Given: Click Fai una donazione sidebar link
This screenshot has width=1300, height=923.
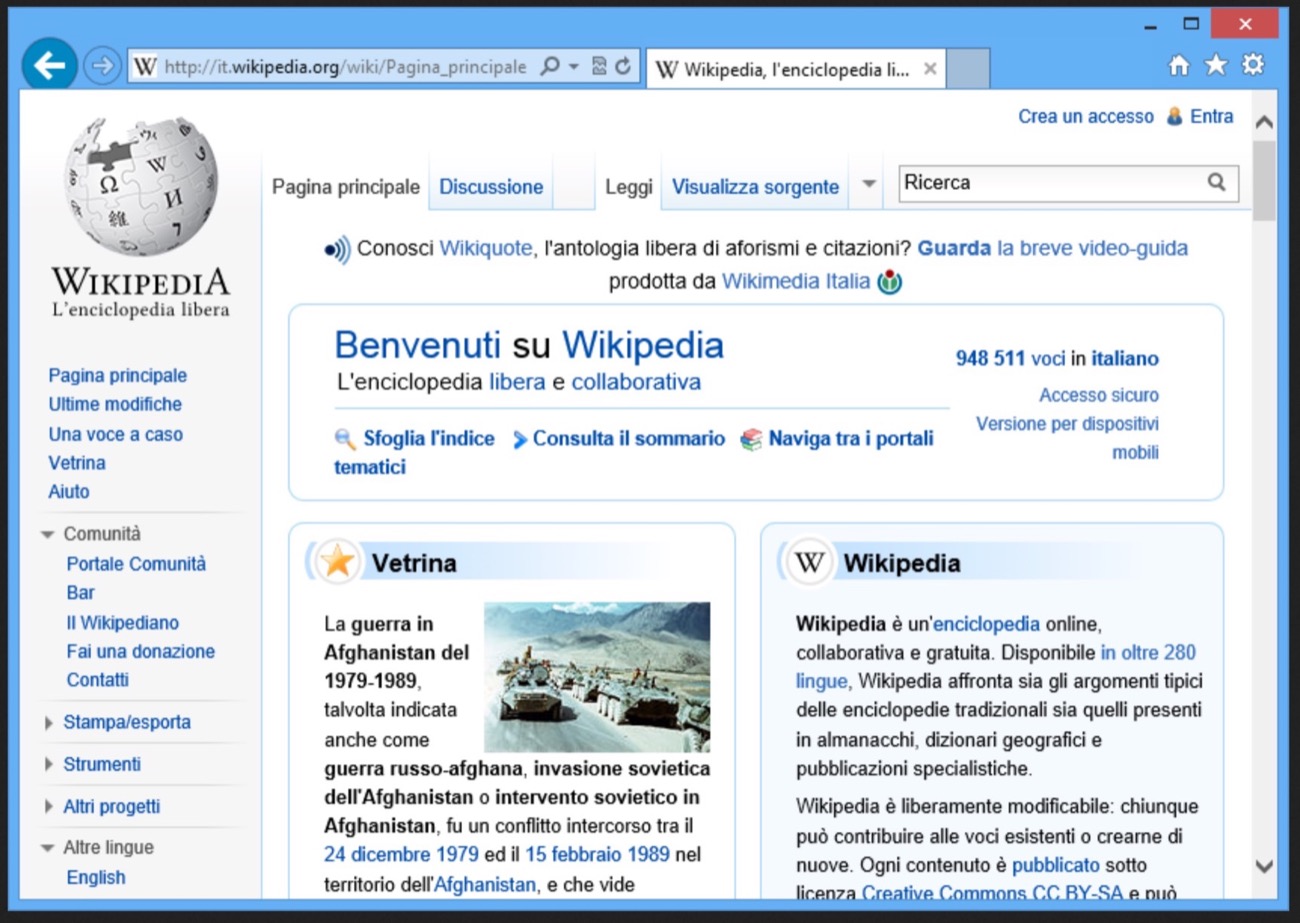Looking at the screenshot, I should click(x=140, y=652).
